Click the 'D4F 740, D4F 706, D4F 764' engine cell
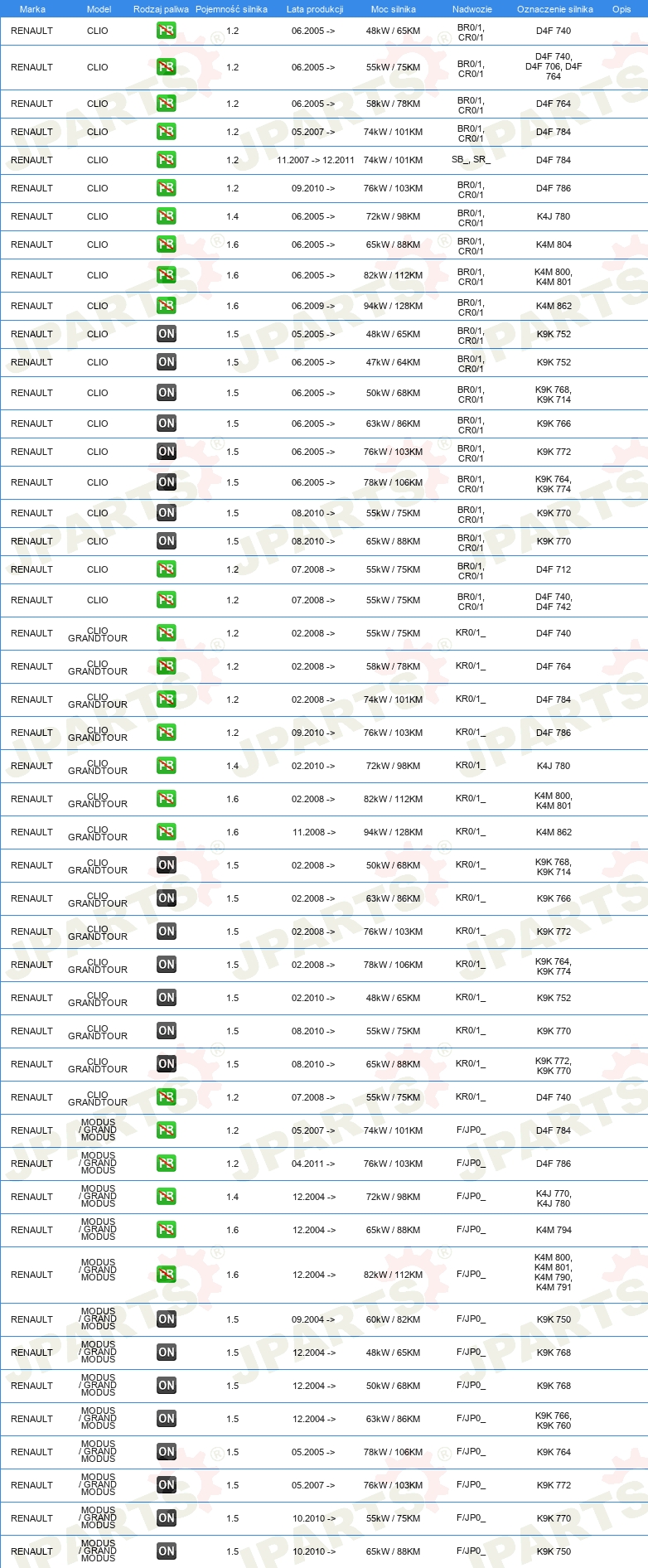This screenshot has width=648, height=1568. click(x=554, y=67)
